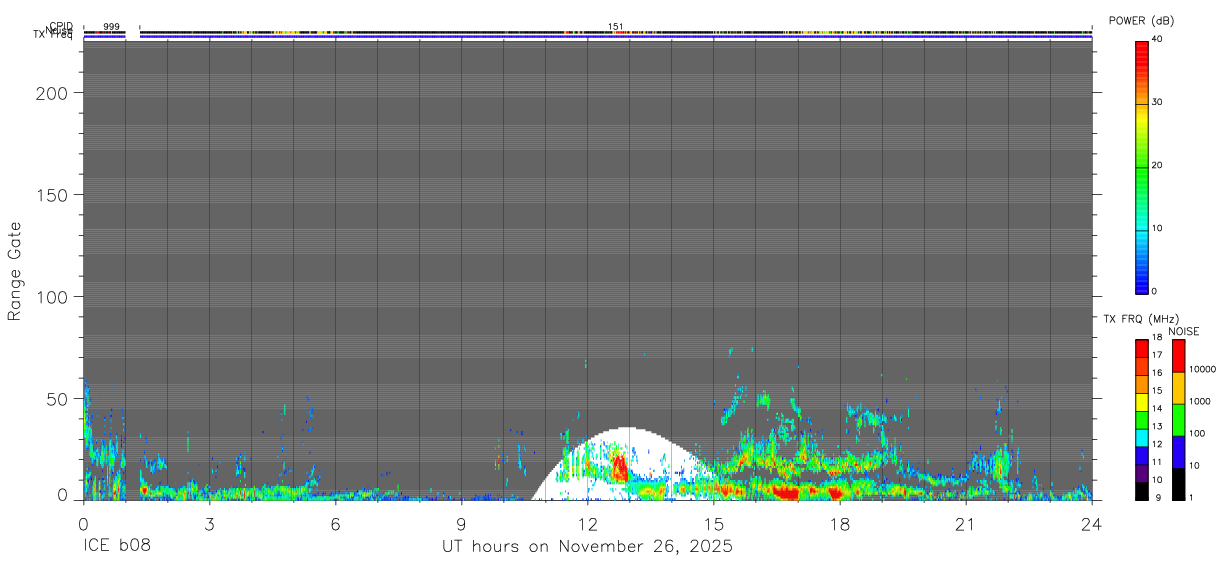Select the 10000 label on noise scale
Image resolution: width=1228 pixels, height=567 pixels.
pos(1202,369)
